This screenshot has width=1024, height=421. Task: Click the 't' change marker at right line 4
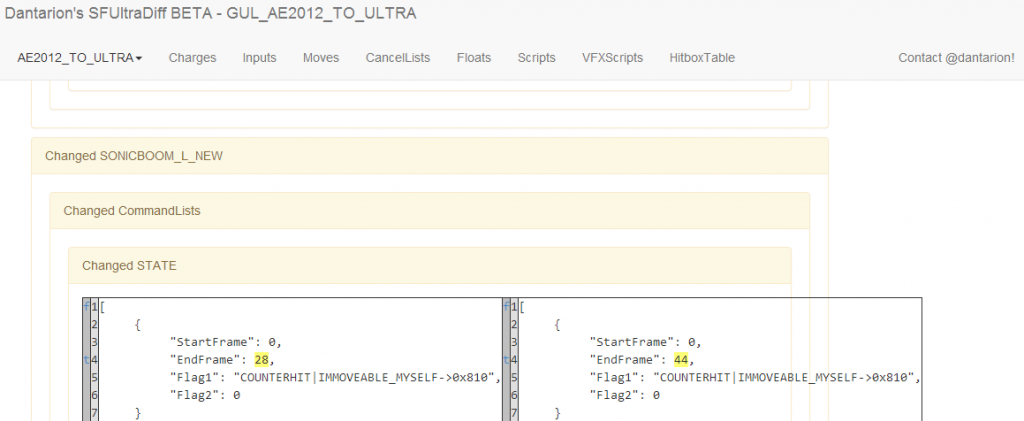(505, 360)
